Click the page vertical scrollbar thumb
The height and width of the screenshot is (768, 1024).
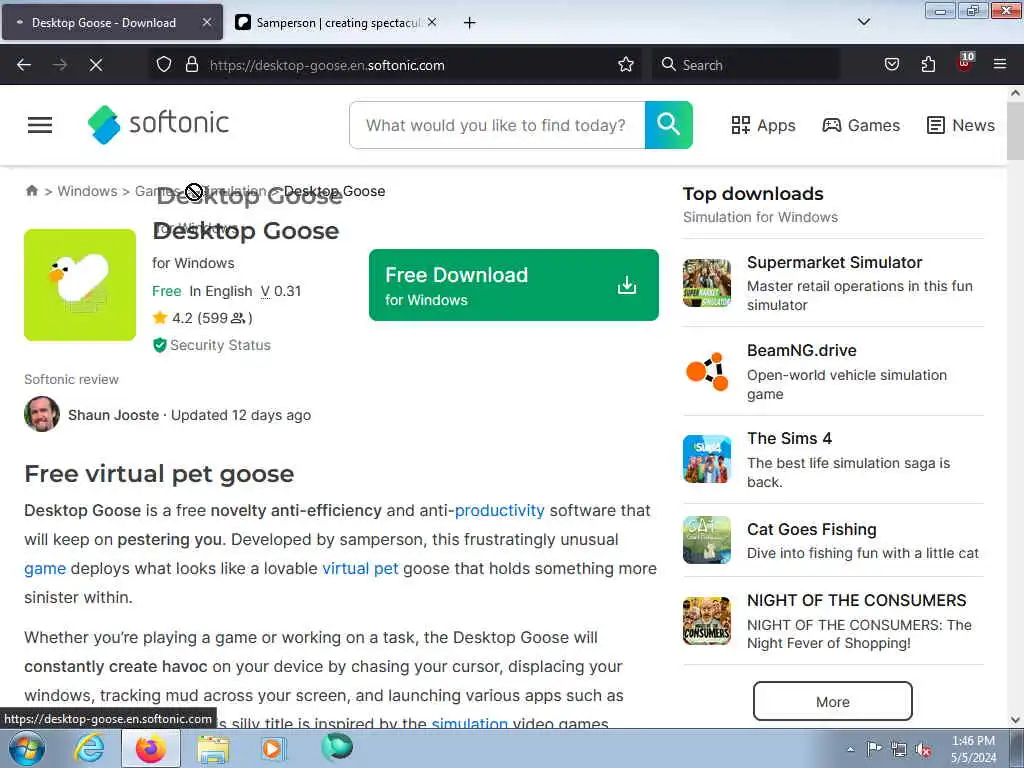(1015, 130)
